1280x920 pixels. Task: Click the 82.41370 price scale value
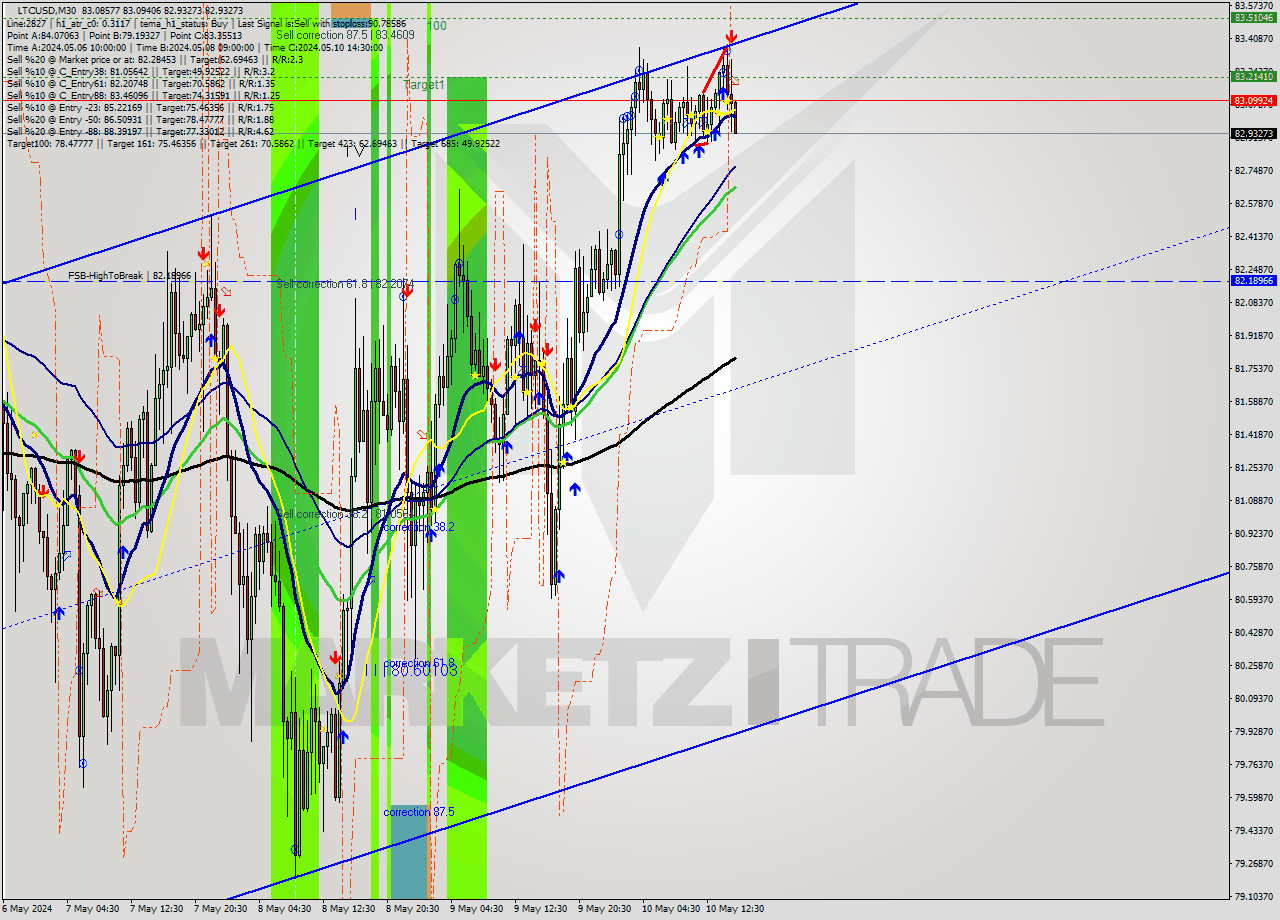point(1254,237)
